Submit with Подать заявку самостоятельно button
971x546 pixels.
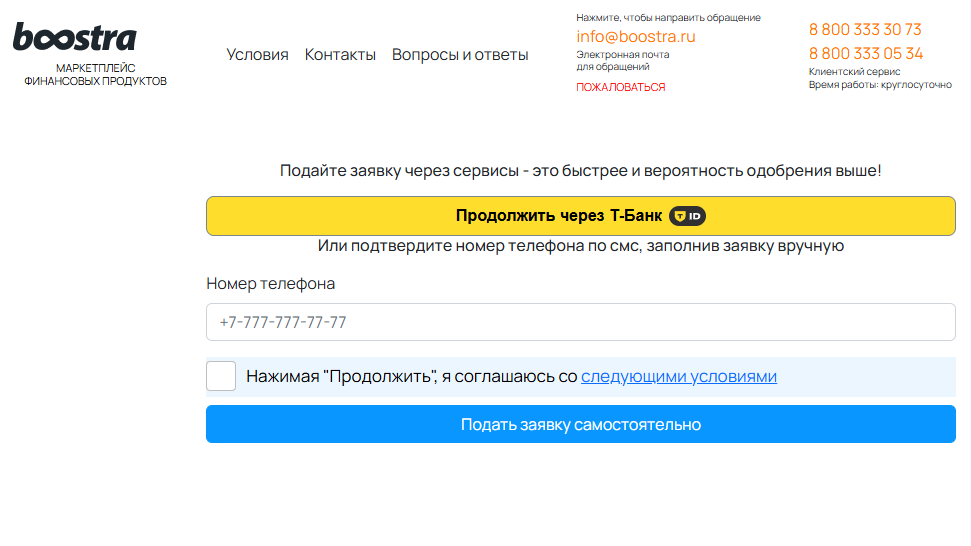point(580,425)
